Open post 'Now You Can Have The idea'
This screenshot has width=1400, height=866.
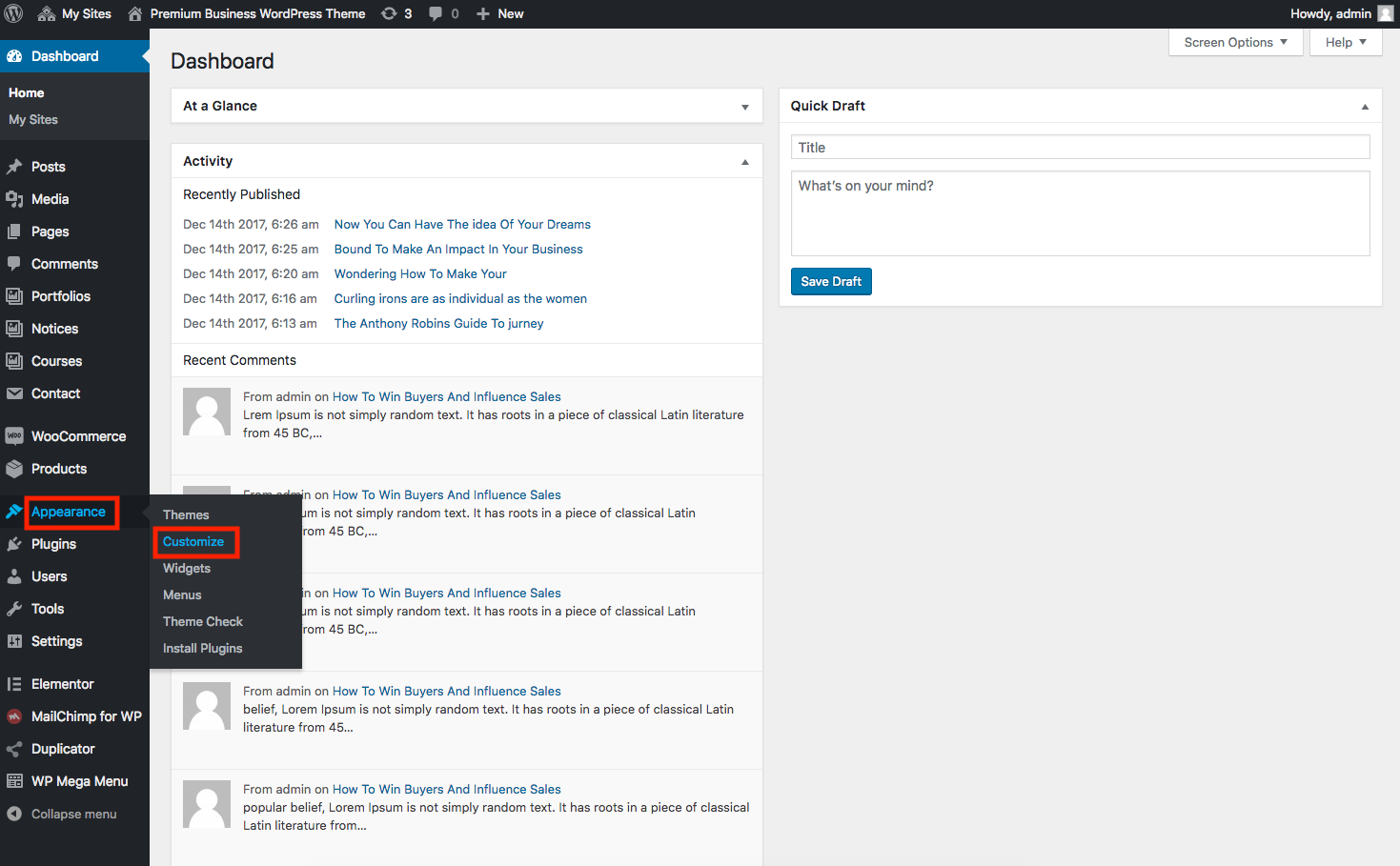click(462, 224)
